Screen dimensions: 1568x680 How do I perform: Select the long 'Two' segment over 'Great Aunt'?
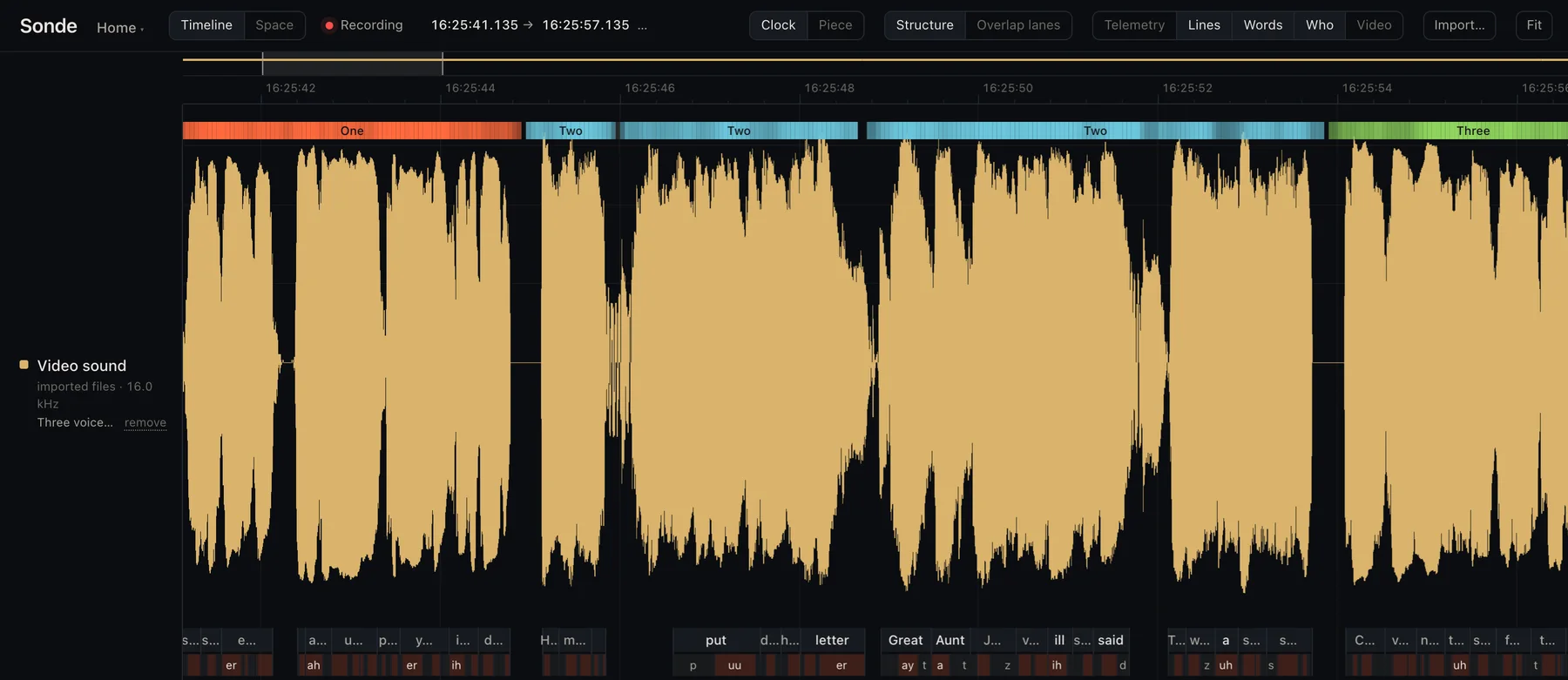point(1095,131)
